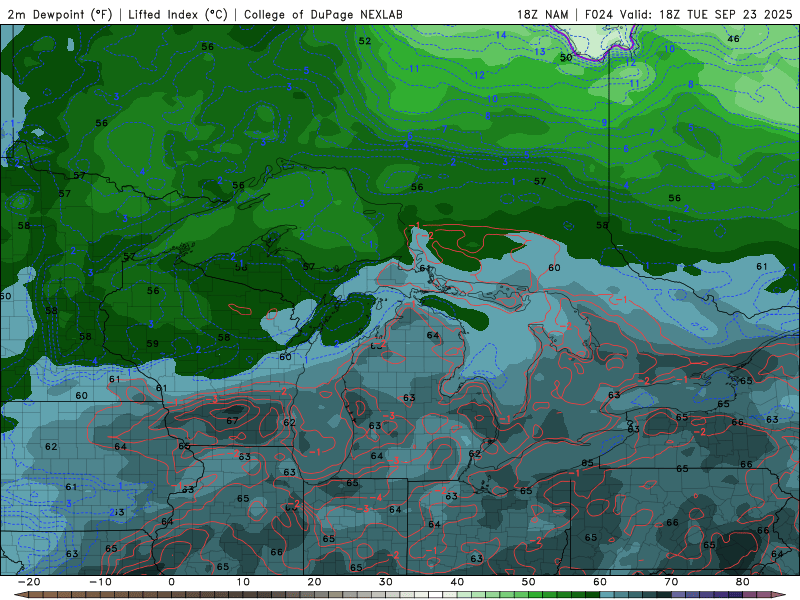Screen dimensions: 800x600
Task: Click the 67 dewpoint value on the map
Action: (x=232, y=420)
